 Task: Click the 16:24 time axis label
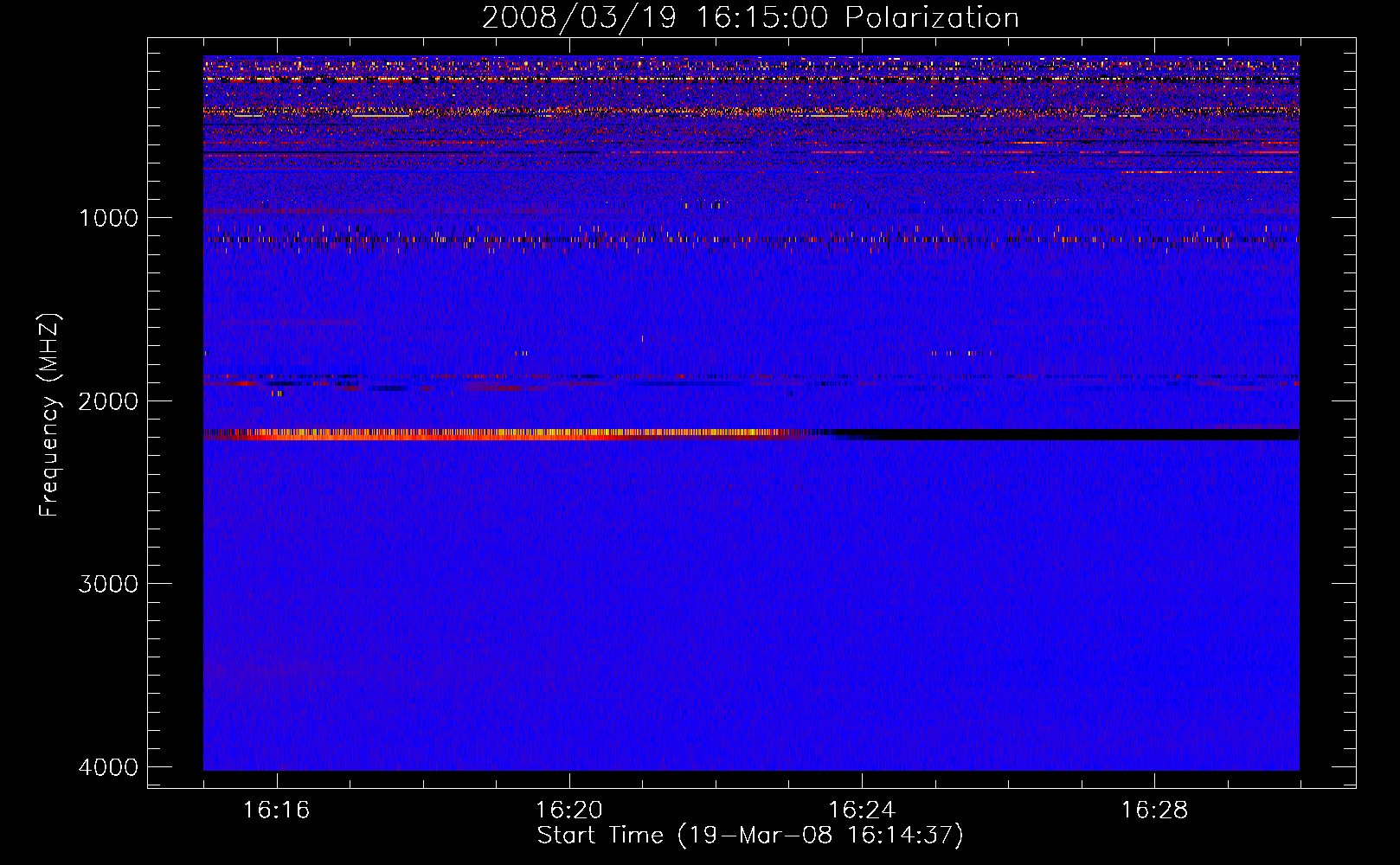coord(861,811)
